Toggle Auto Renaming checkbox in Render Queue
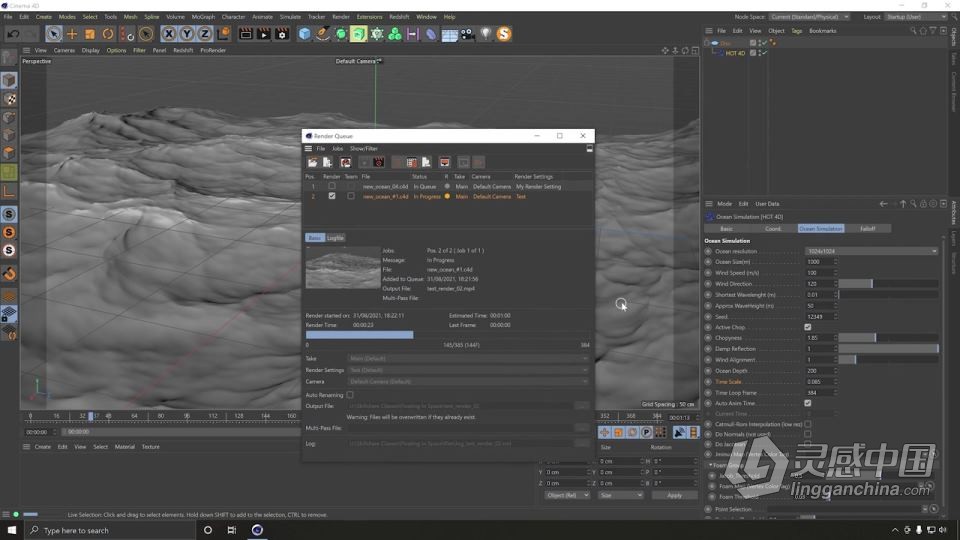This screenshot has width=960, height=540. pos(350,395)
